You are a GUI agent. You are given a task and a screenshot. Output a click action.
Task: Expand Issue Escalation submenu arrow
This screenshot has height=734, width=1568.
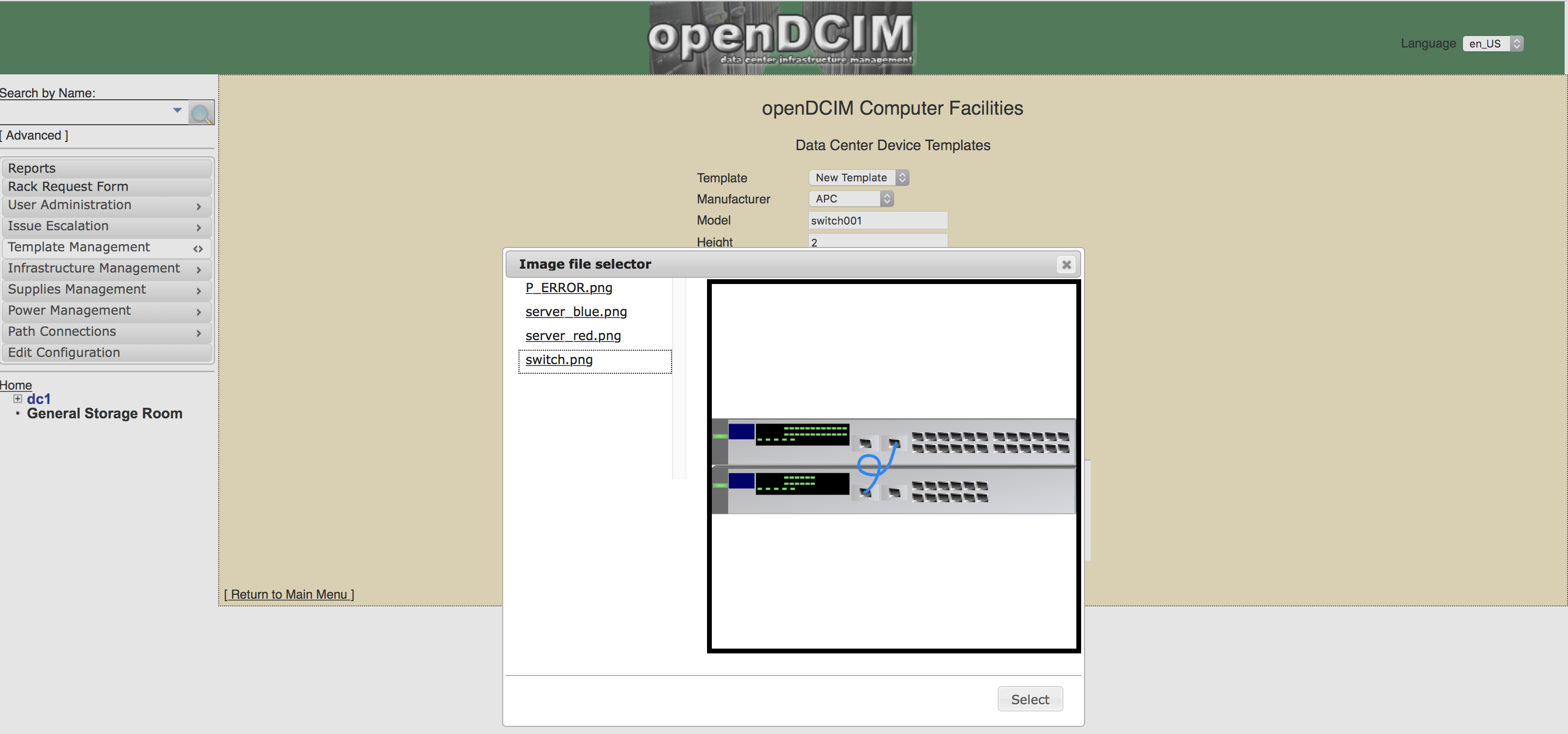[x=199, y=227]
